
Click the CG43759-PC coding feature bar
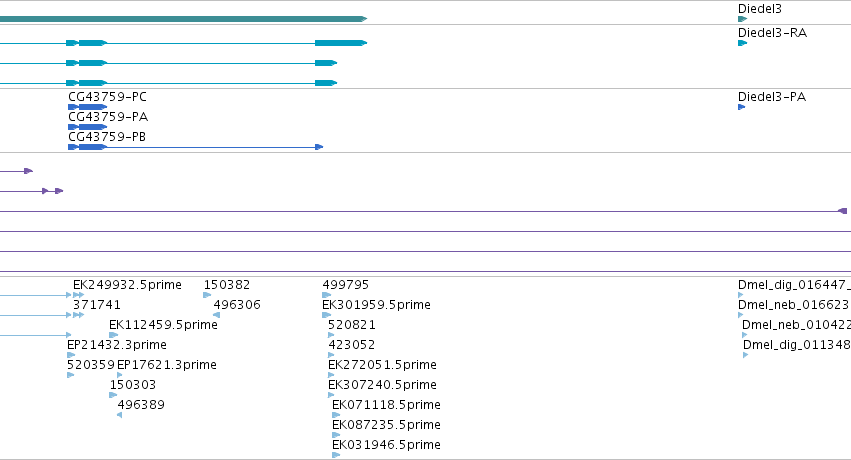pyautogui.click(x=87, y=107)
